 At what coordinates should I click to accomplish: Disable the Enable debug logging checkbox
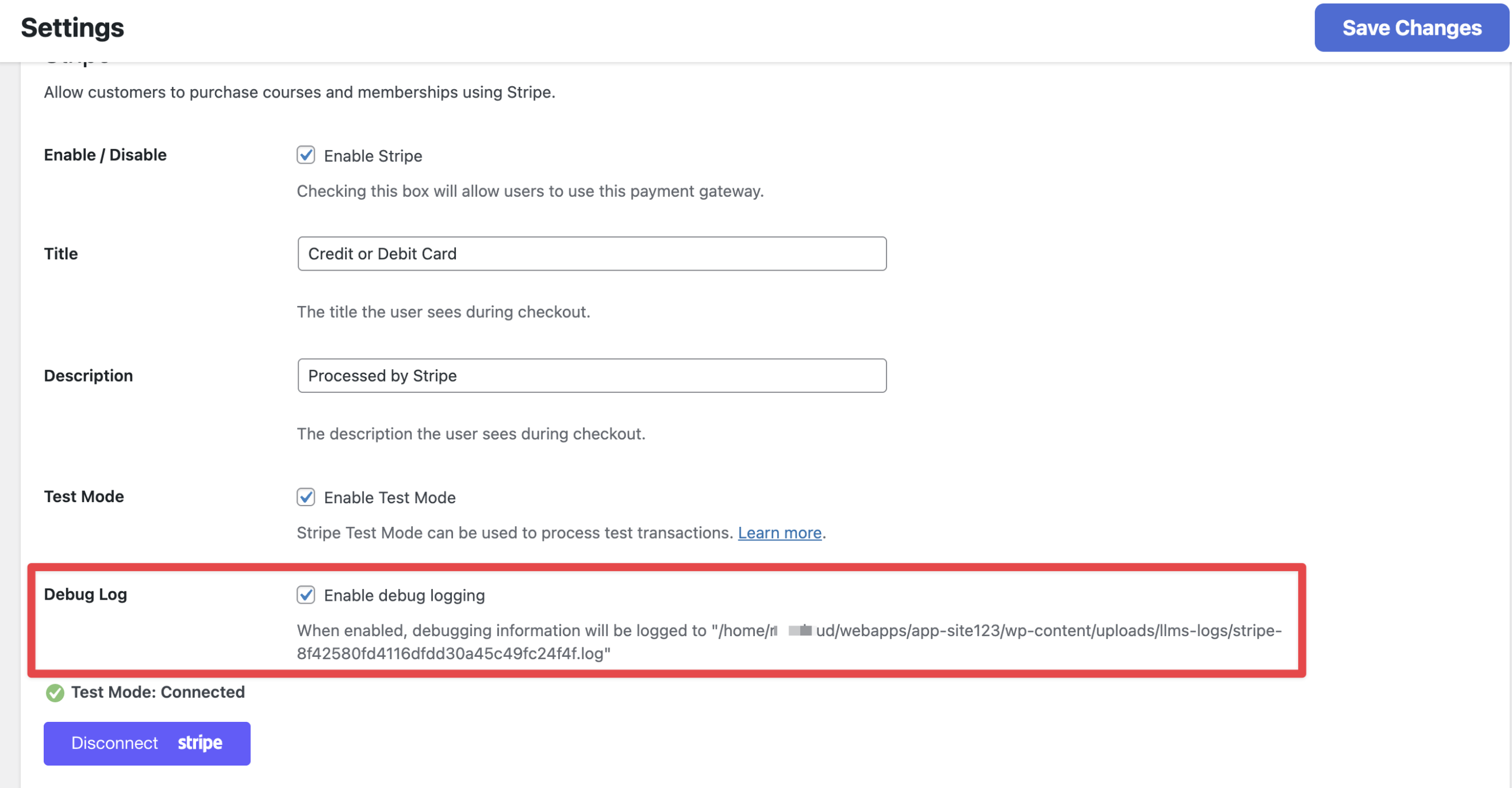click(x=305, y=595)
